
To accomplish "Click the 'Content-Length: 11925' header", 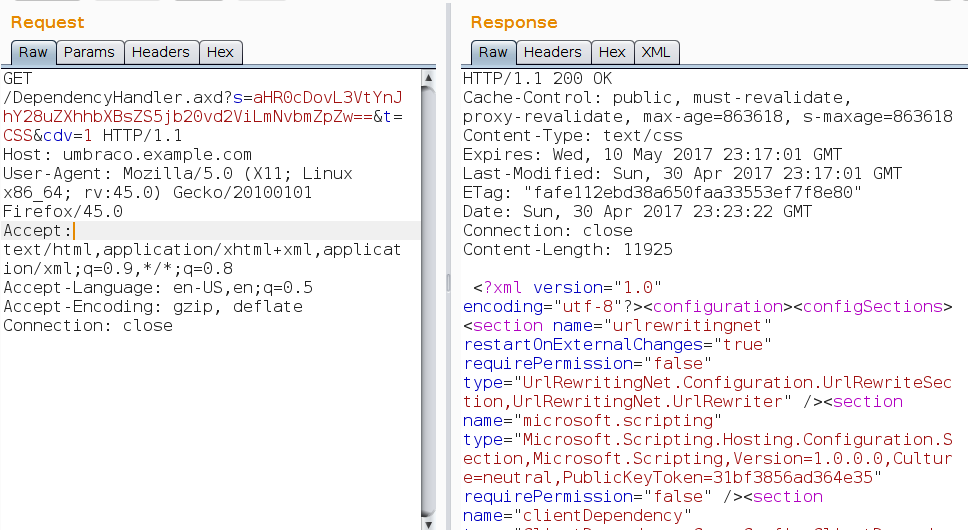I will pyautogui.click(x=568, y=250).
